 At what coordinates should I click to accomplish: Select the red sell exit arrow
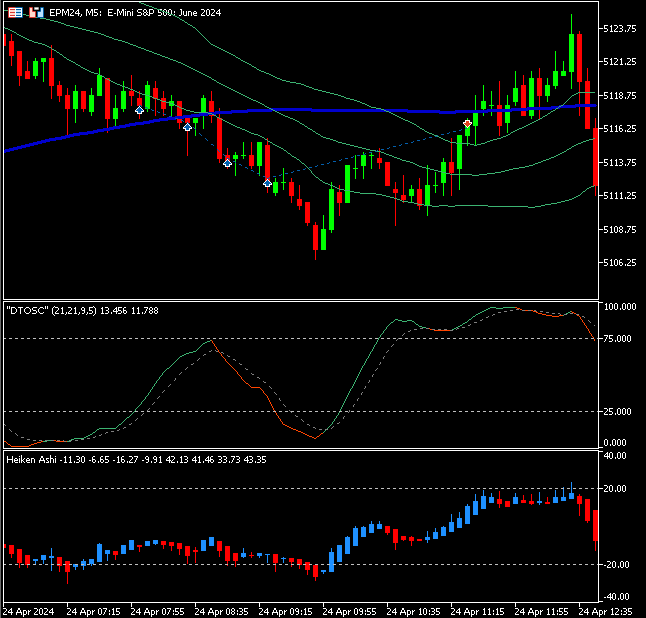(467, 123)
